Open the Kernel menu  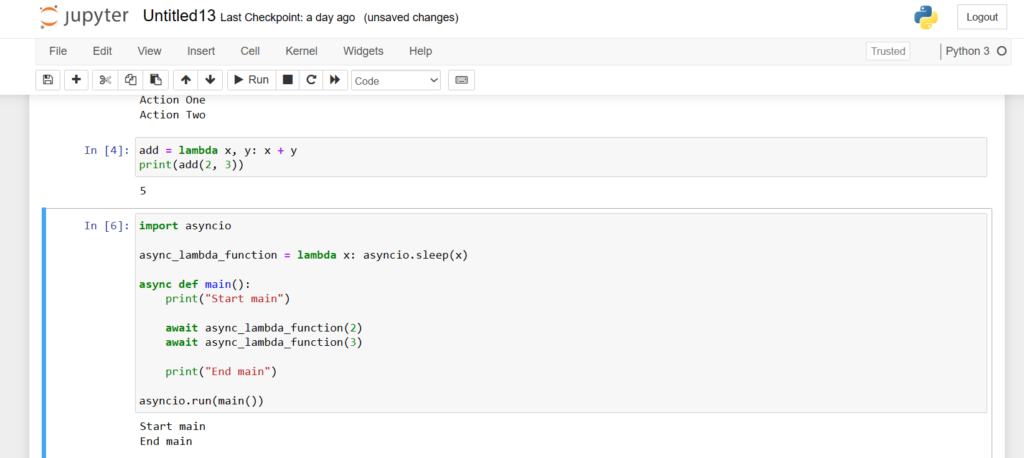[301, 51]
